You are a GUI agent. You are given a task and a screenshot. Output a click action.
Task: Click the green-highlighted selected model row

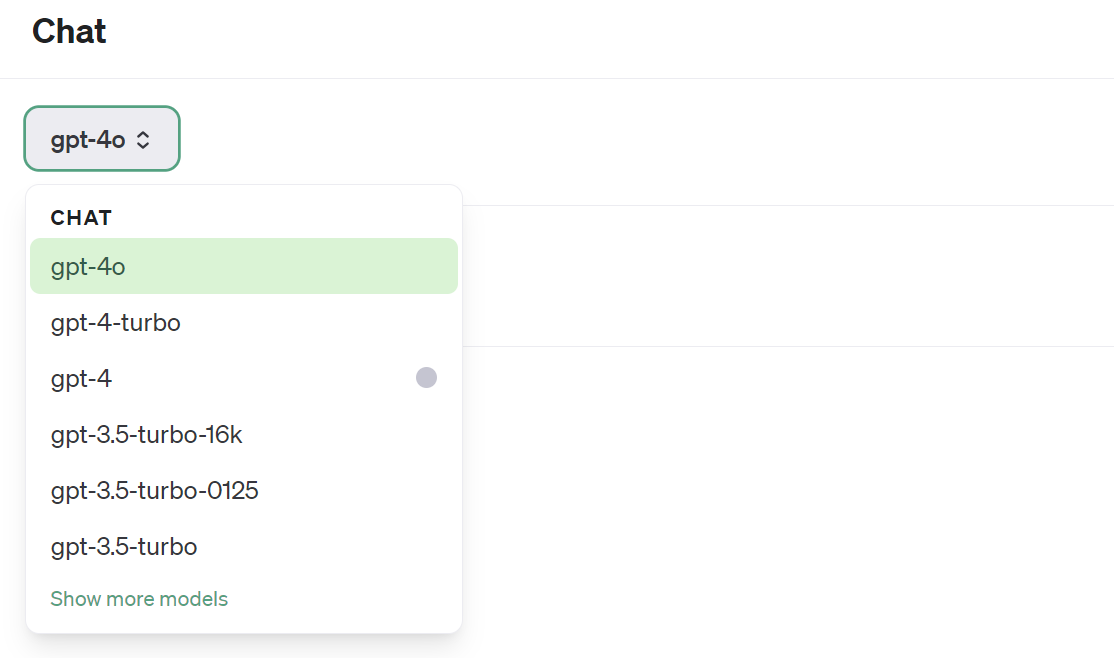pos(244,266)
